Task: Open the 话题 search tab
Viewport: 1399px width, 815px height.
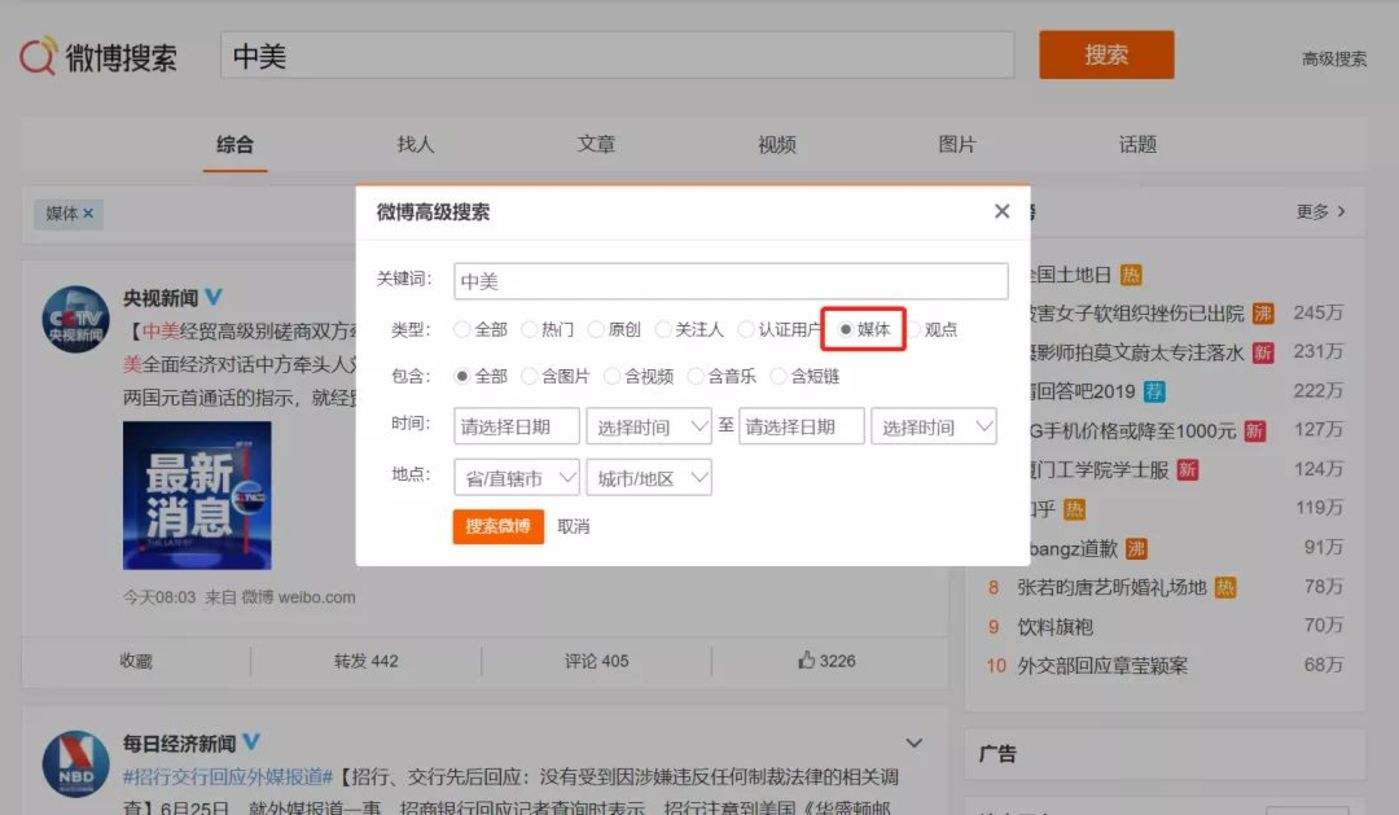Action: (x=1136, y=145)
